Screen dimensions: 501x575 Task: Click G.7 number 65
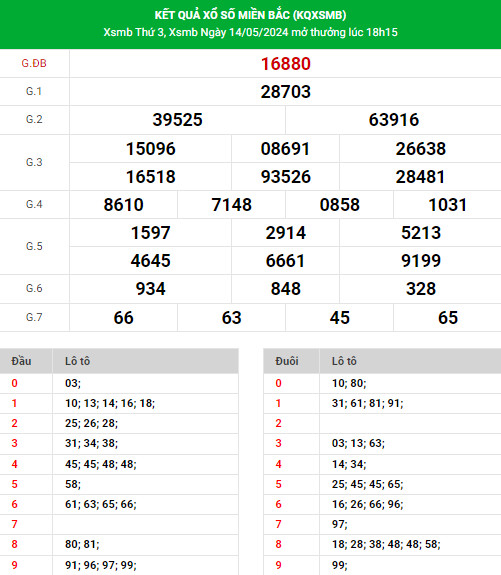click(x=448, y=318)
